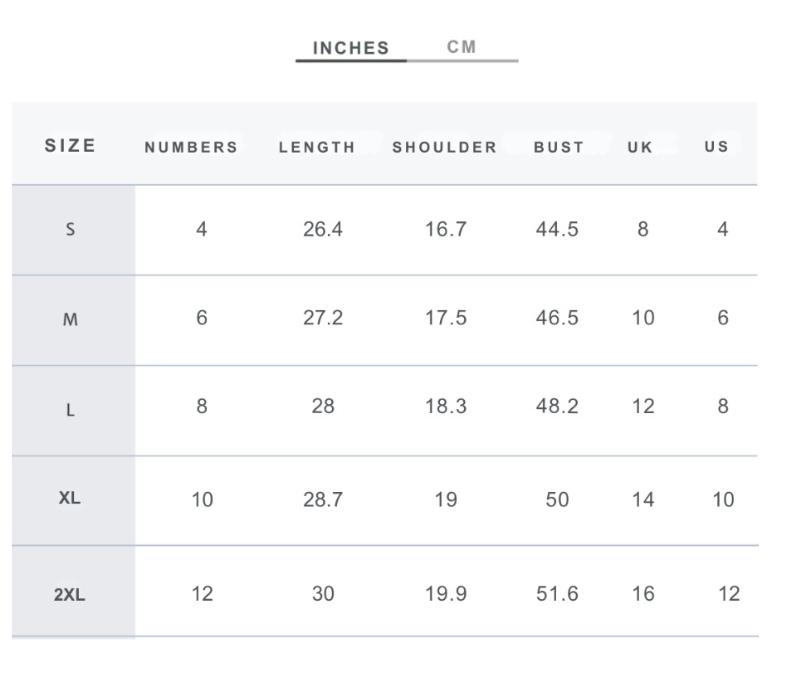Select the S size row label
Image resolution: width=804 pixels, height=698 pixels.
(70, 229)
